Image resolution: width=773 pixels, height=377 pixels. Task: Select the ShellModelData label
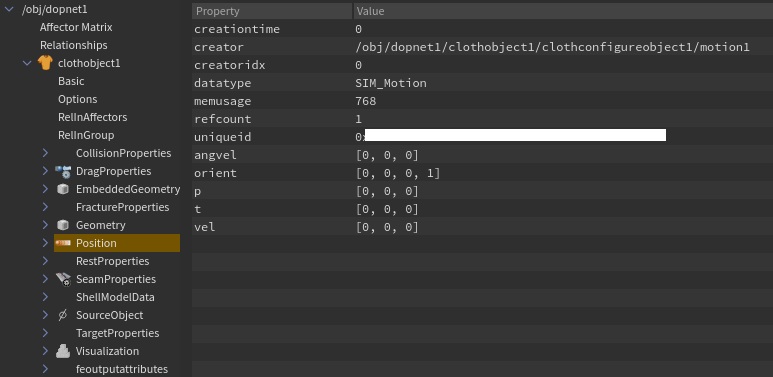tap(115, 297)
